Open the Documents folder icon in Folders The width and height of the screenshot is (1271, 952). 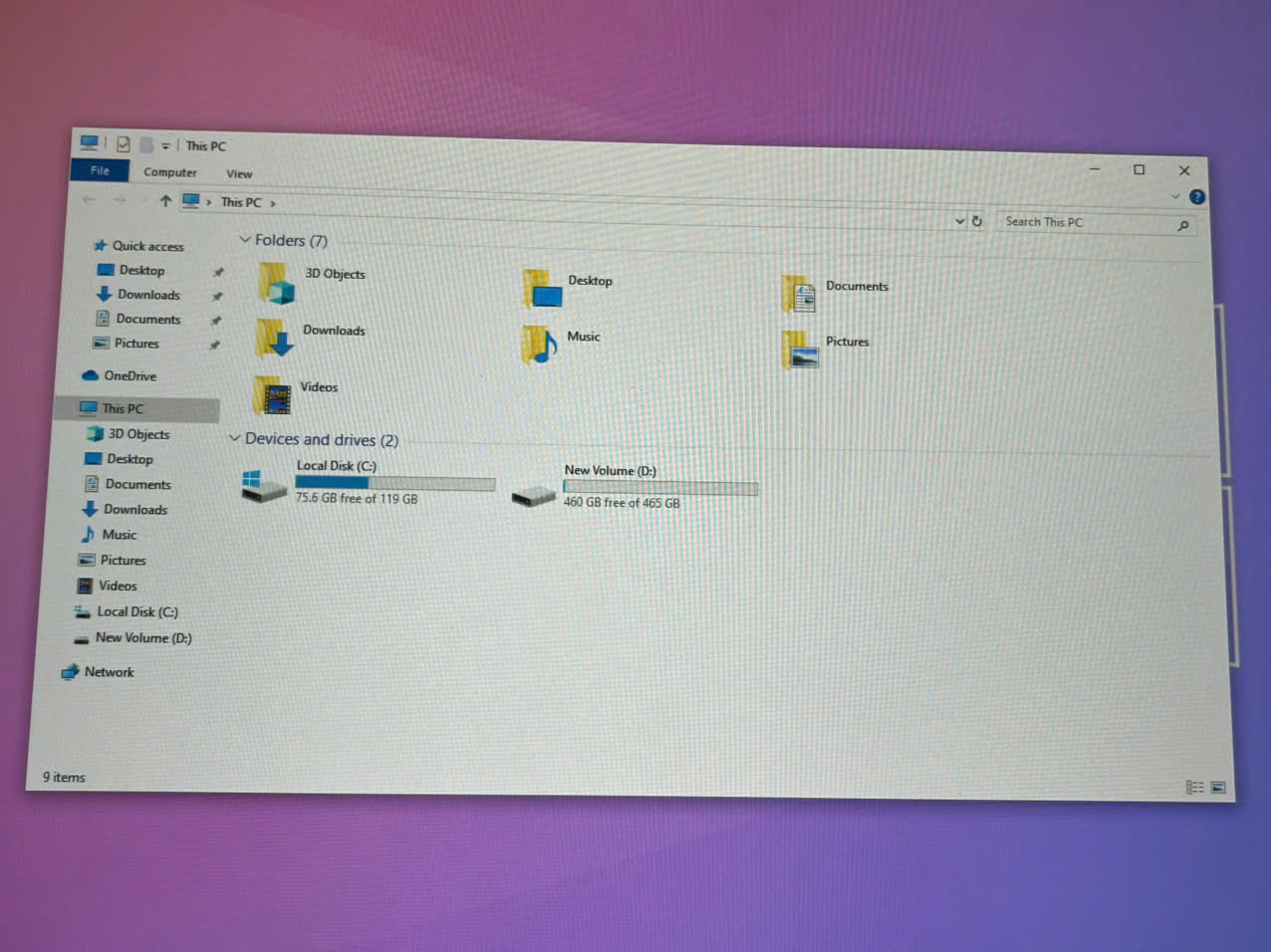point(800,294)
